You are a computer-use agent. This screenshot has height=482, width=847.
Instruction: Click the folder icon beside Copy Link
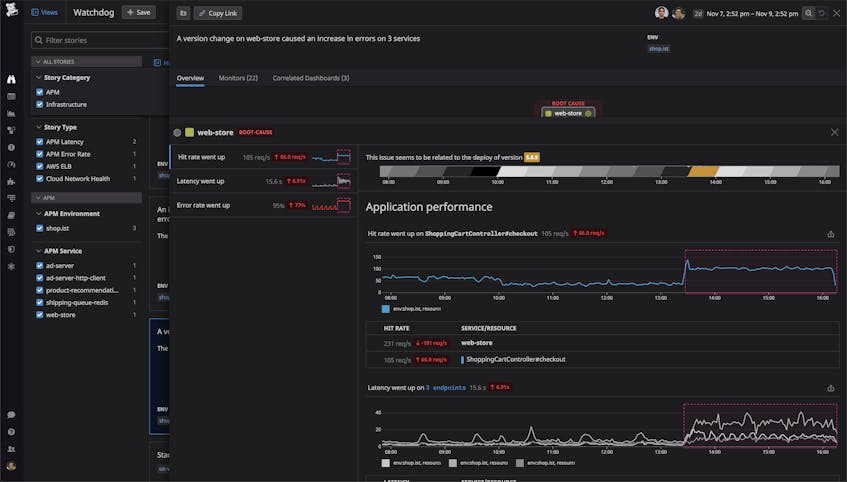[183, 13]
